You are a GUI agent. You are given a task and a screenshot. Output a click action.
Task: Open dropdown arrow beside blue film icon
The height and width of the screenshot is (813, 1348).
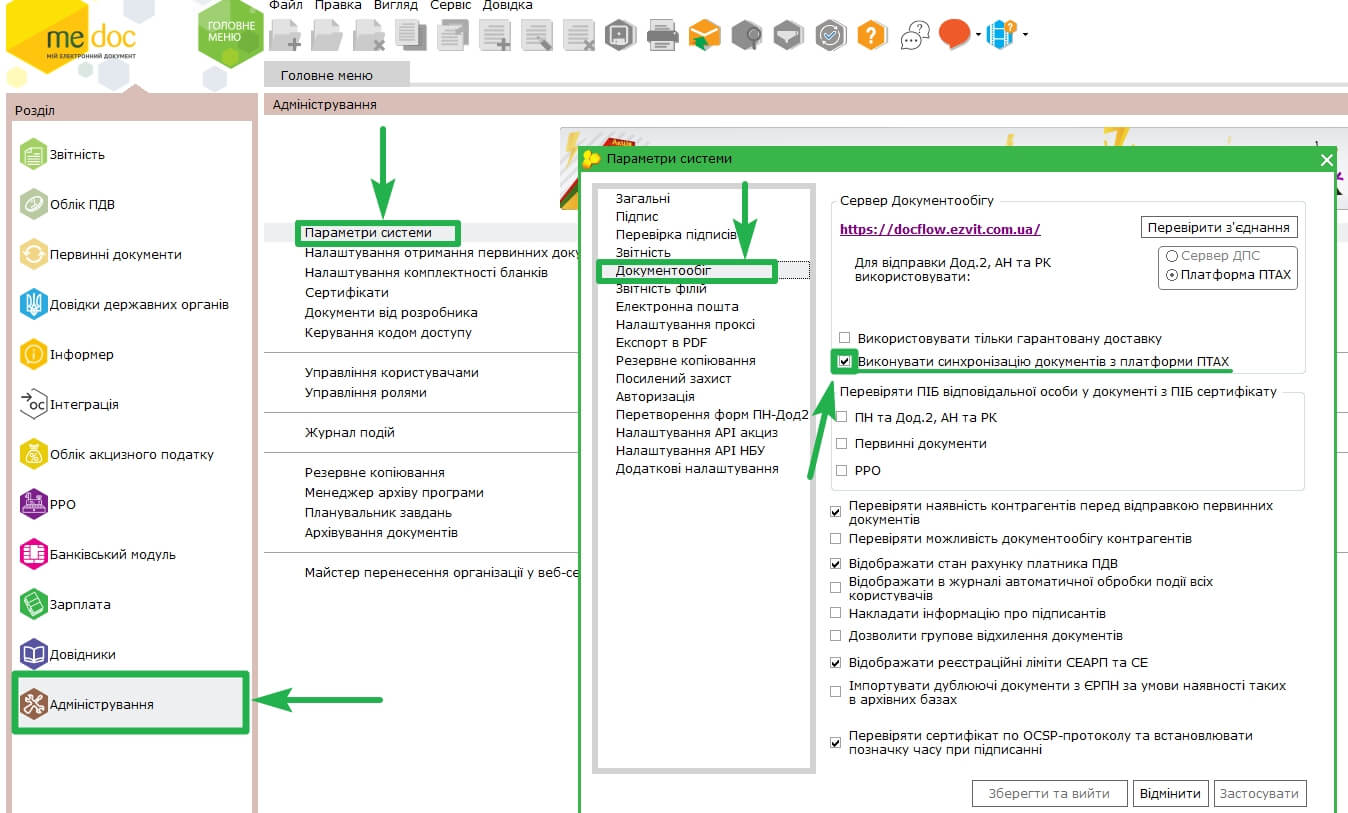coord(1025,36)
